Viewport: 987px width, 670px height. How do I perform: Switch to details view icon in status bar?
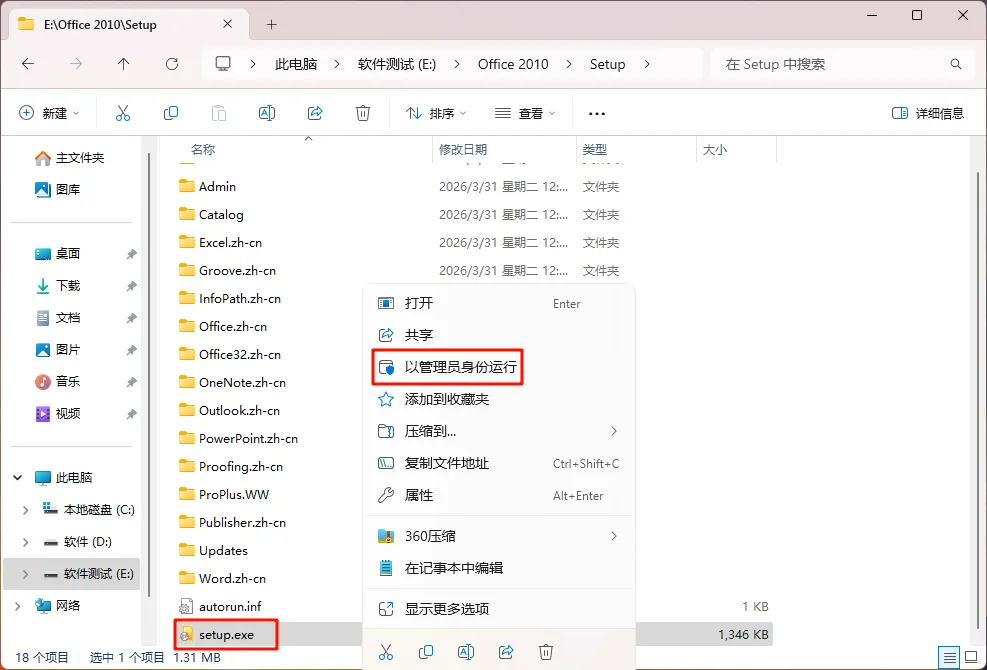point(949,657)
